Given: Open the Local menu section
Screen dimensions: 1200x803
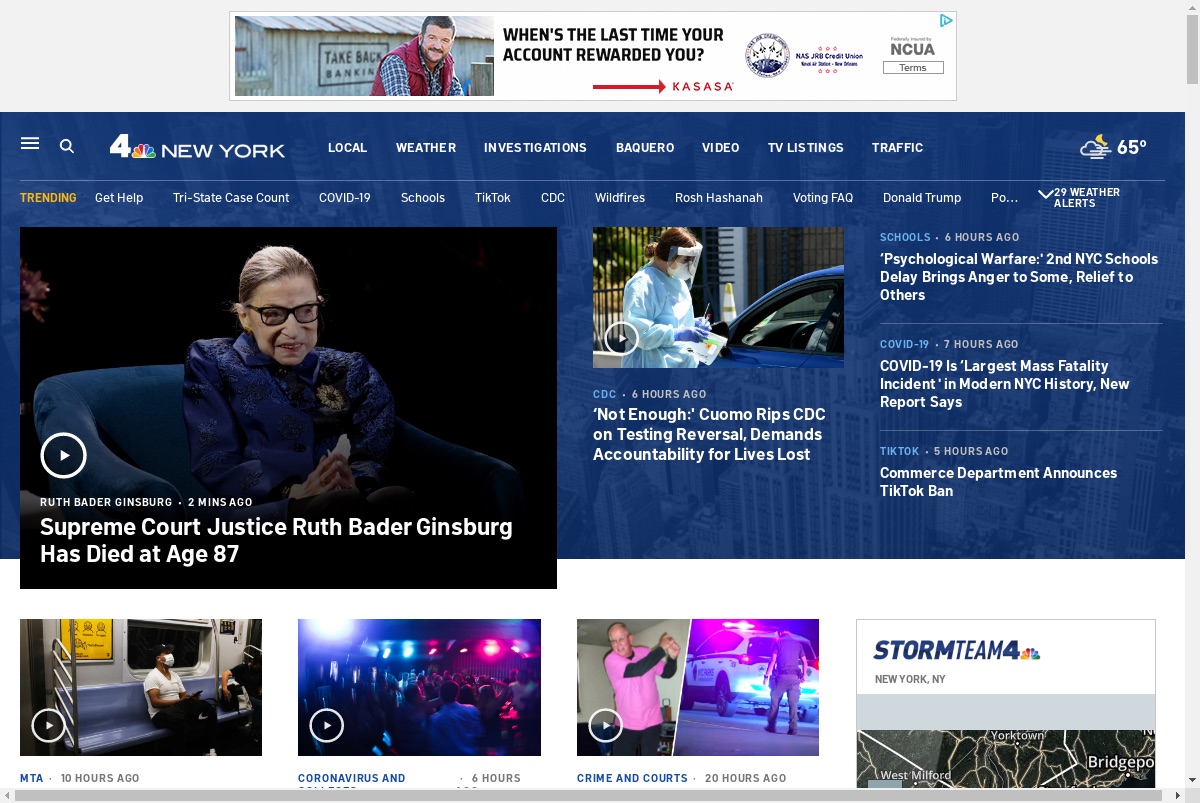Looking at the screenshot, I should click(347, 147).
